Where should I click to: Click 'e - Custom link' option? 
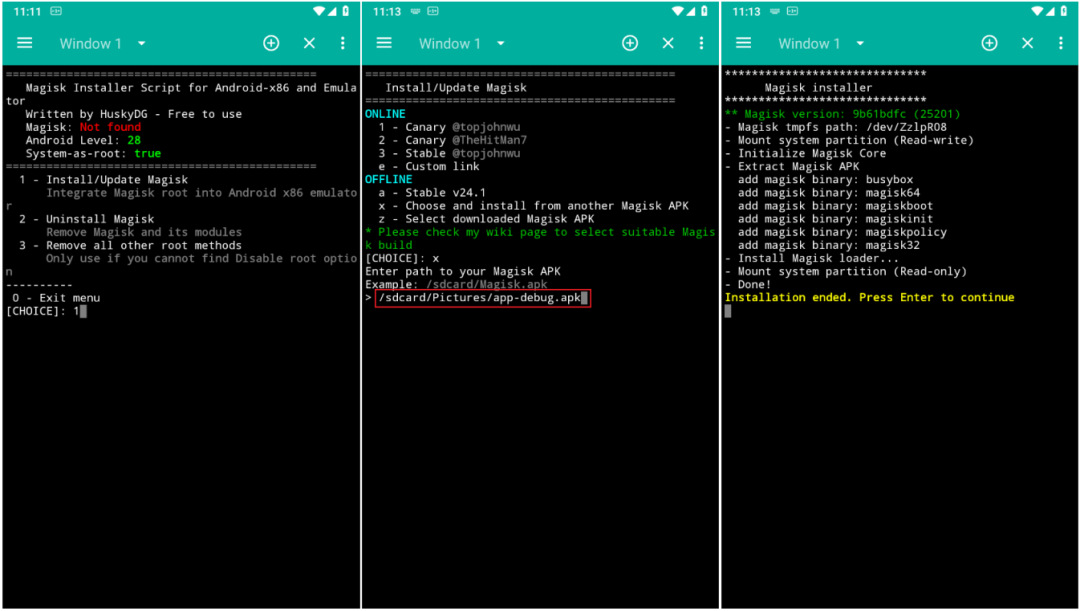[429, 166]
